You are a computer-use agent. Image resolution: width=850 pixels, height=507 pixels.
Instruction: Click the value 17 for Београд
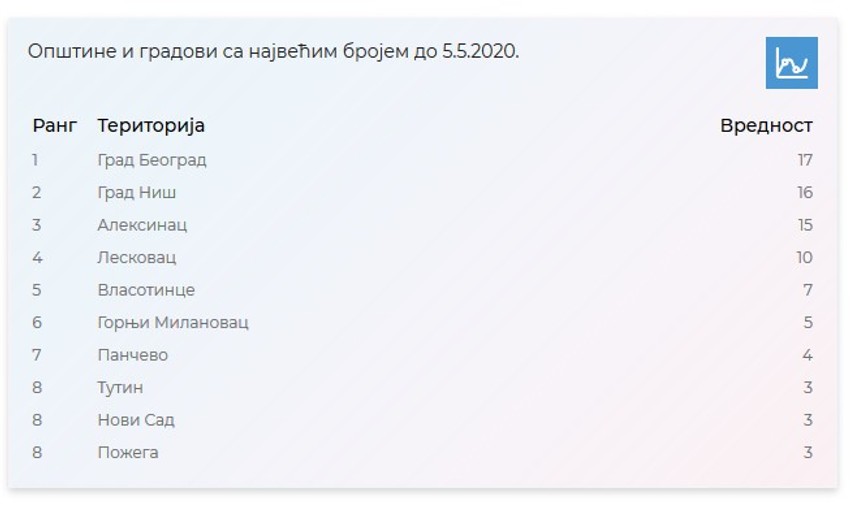pyautogui.click(x=805, y=160)
